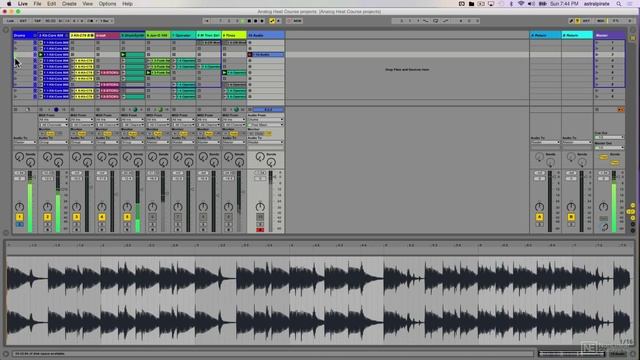The image size is (640, 360).
Task: Toggle track activator button 2
Action: (x=47, y=217)
